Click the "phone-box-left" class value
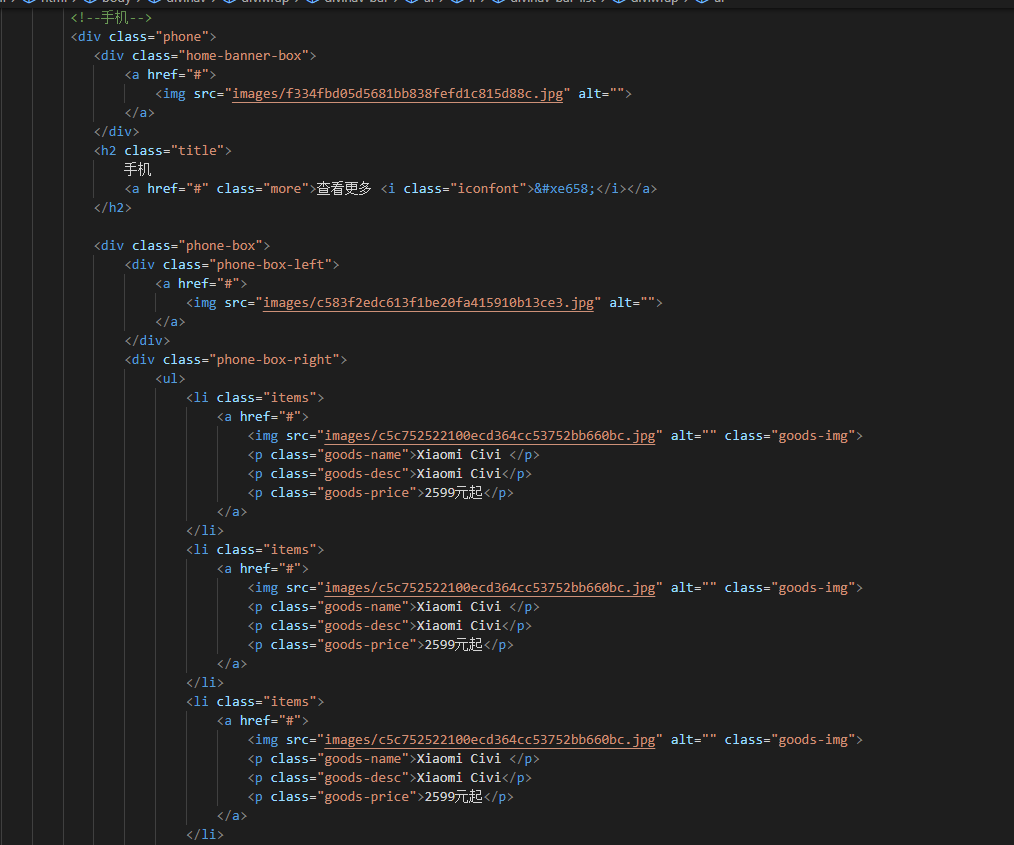 pyautogui.click(x=270, y=264)
